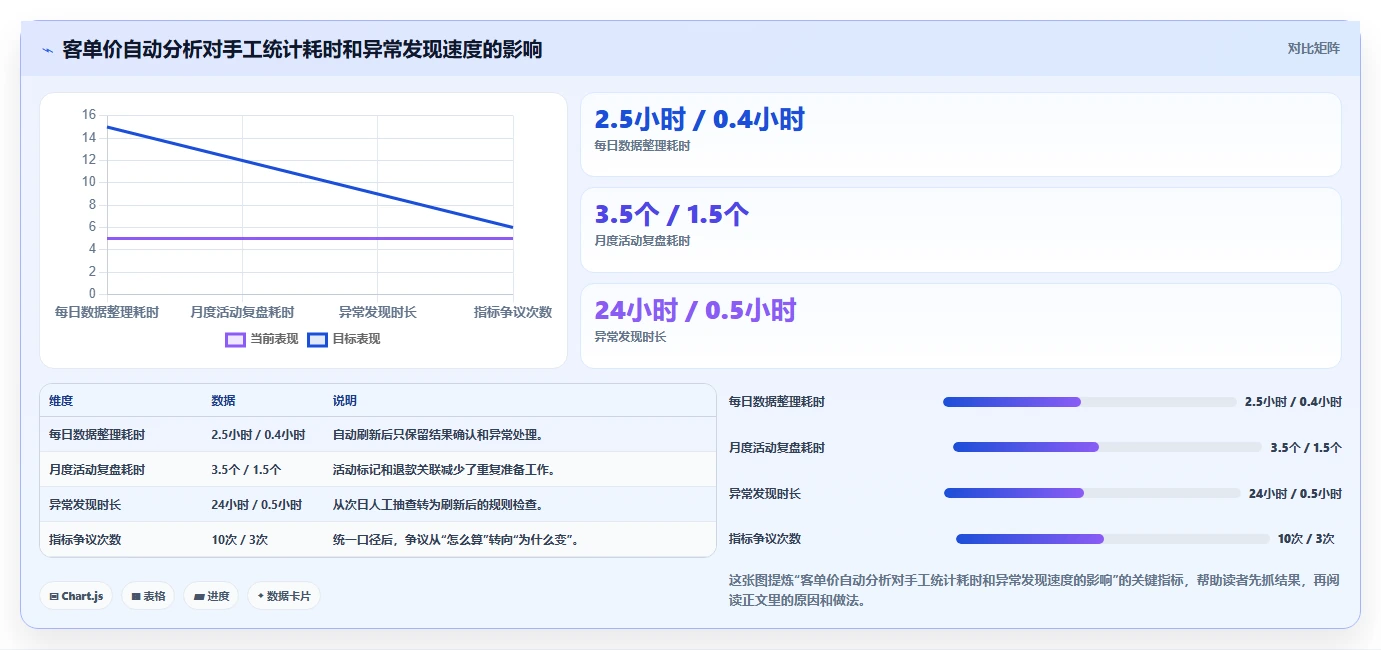
Task: Click the 月度活动复盘耗时 chart x-axis label
Action: pyautogui.click(x=242, y=312)
